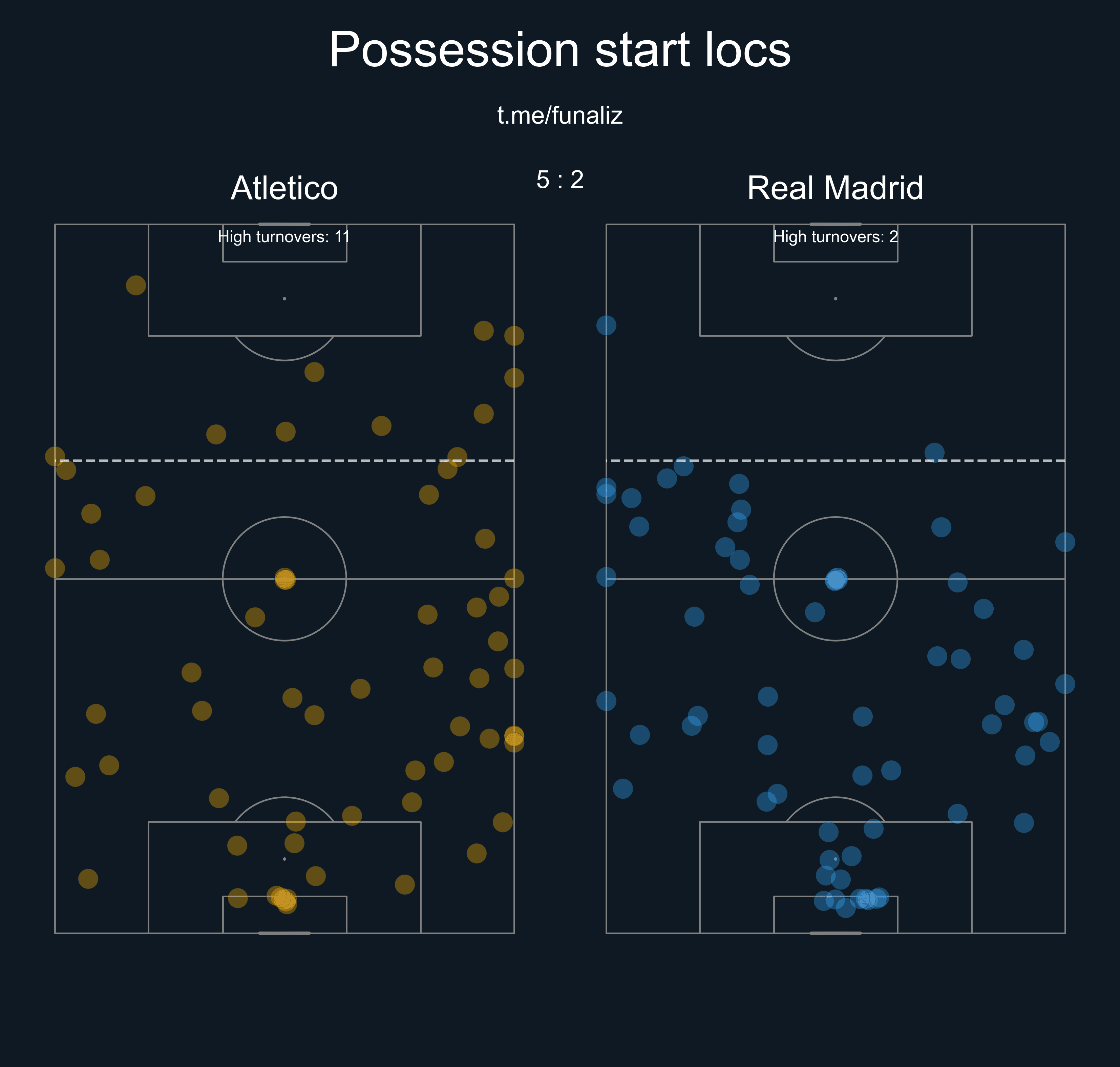The width and height of the screenshot is (1120, 1067).
Task: Click the Atletico team heading
Action: [284, 188]
